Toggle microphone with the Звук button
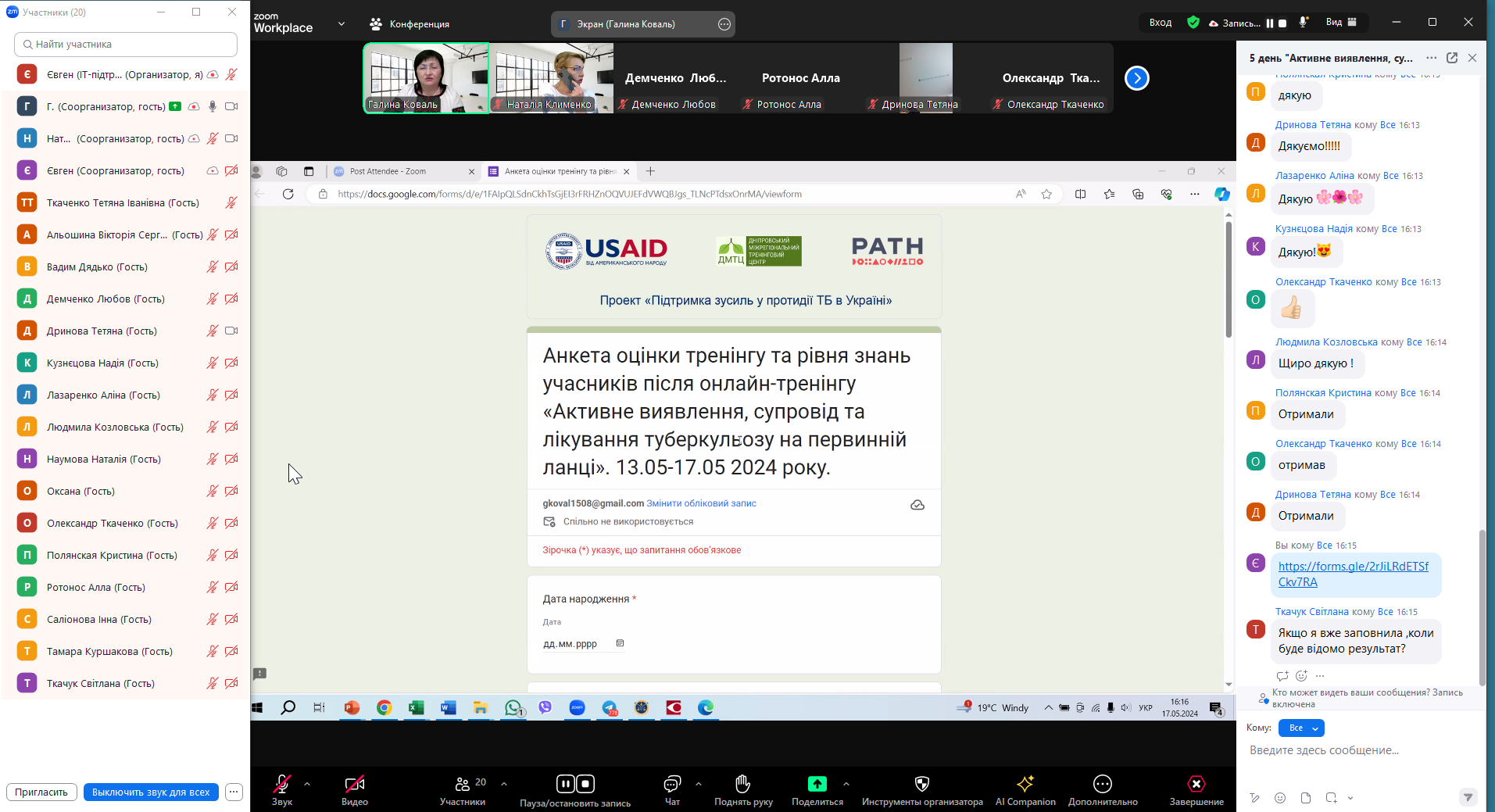 coord(282,784)
